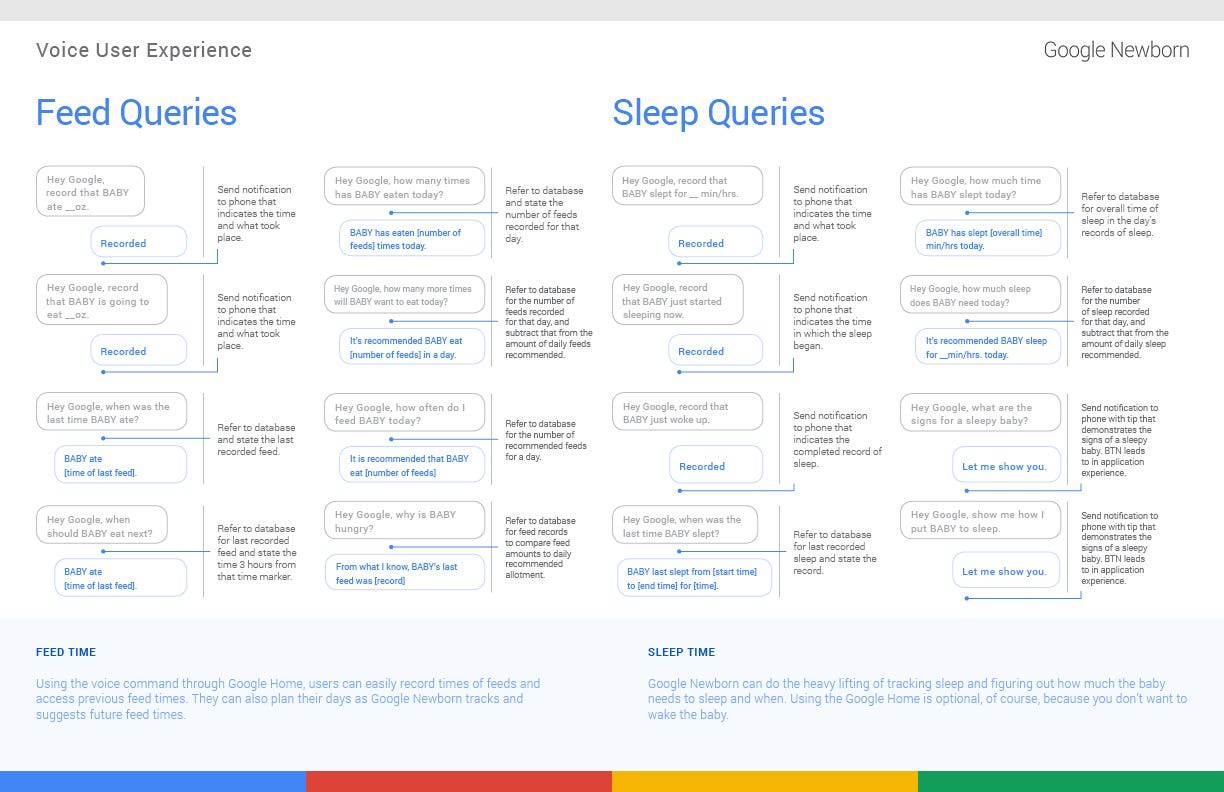Image resolution: width=1224 pixels, height=792 pixels.
Task: Click paragraph starting "Google Newborn can do the heavy lifting"
Action: click(x=917, y=699)
